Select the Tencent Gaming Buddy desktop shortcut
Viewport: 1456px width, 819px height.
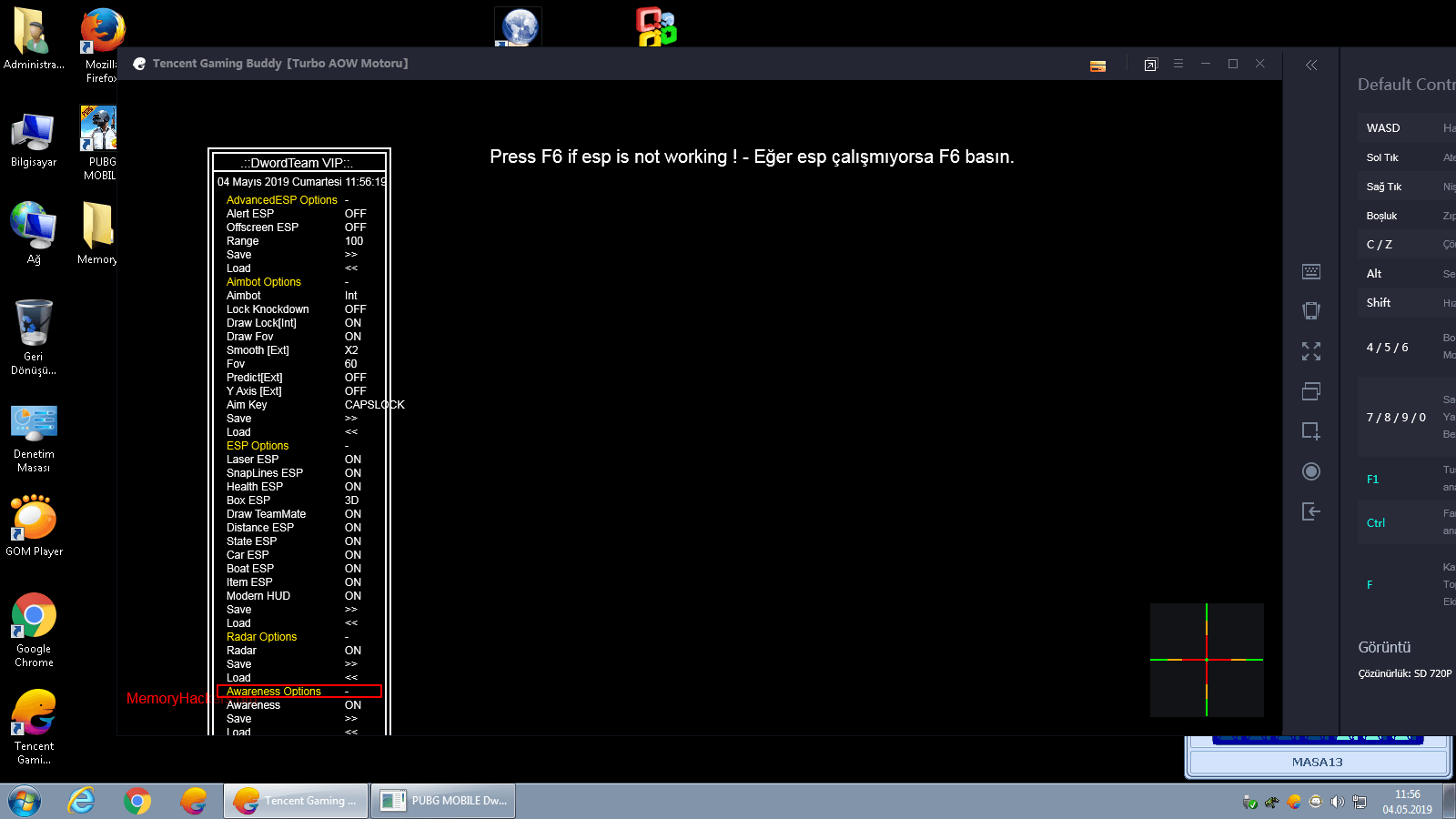click(34, 727)
